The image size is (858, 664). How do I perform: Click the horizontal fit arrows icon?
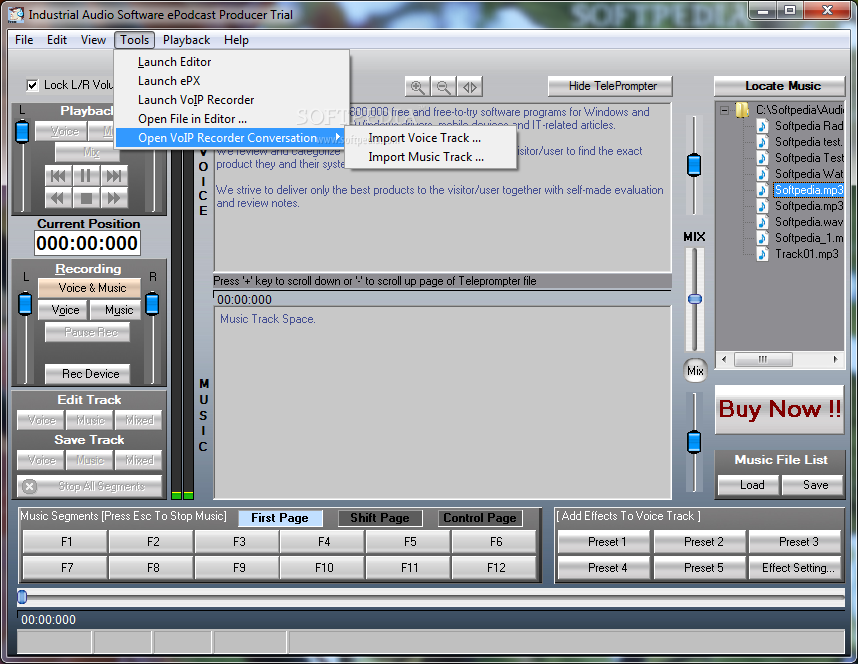click(x=470, y=87)
